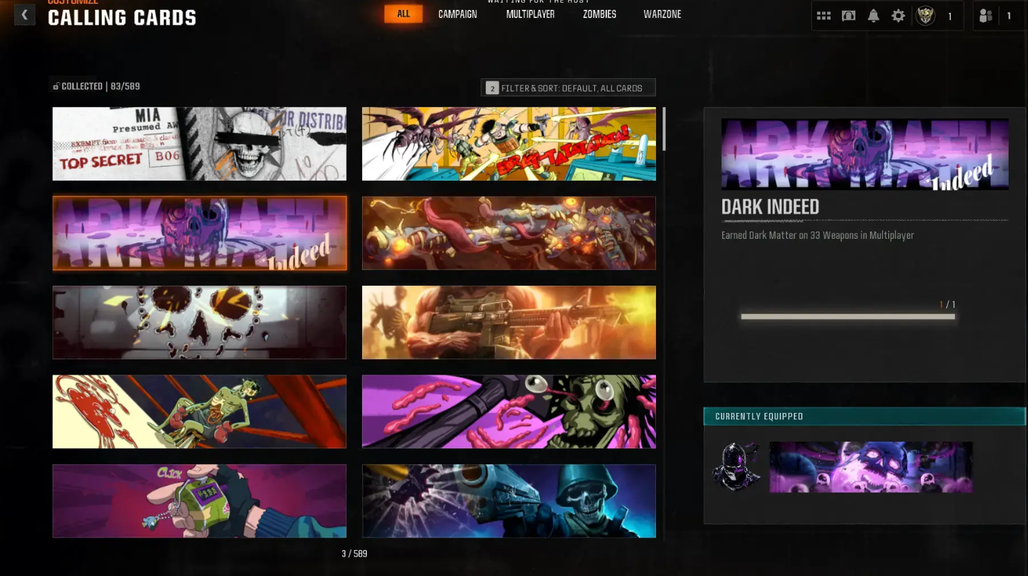Click the Dark Indeed preview image

tap(865, 154)
